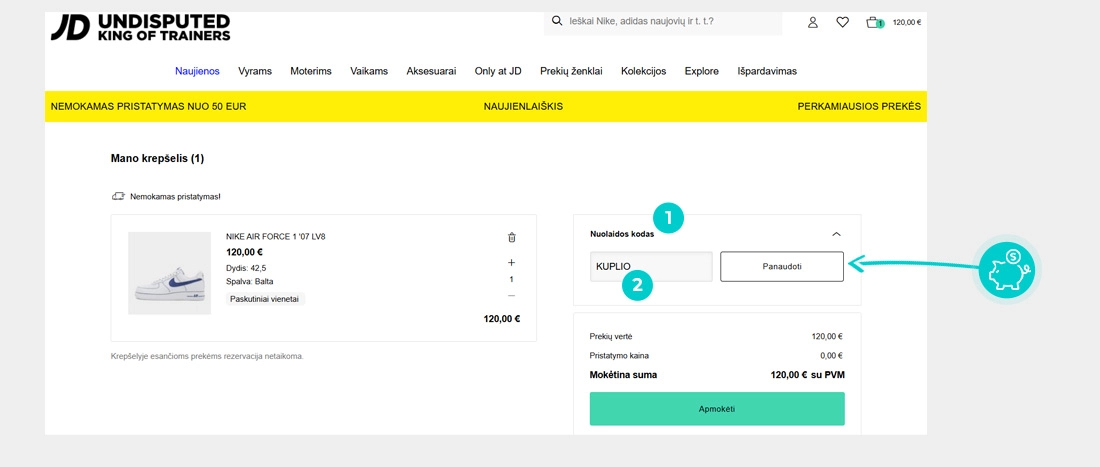
Task: Select the Prekių ženklai menu
Action: tap(571, 71)
